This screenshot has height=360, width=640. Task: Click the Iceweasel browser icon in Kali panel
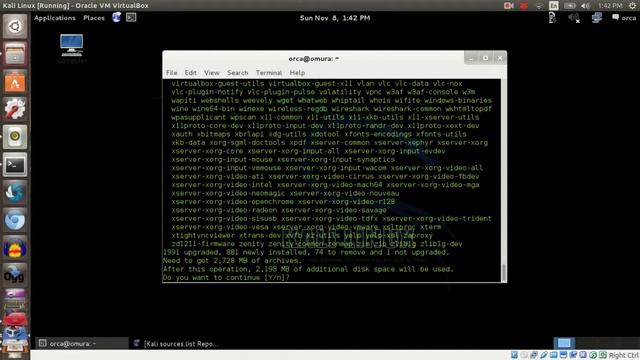116,18
